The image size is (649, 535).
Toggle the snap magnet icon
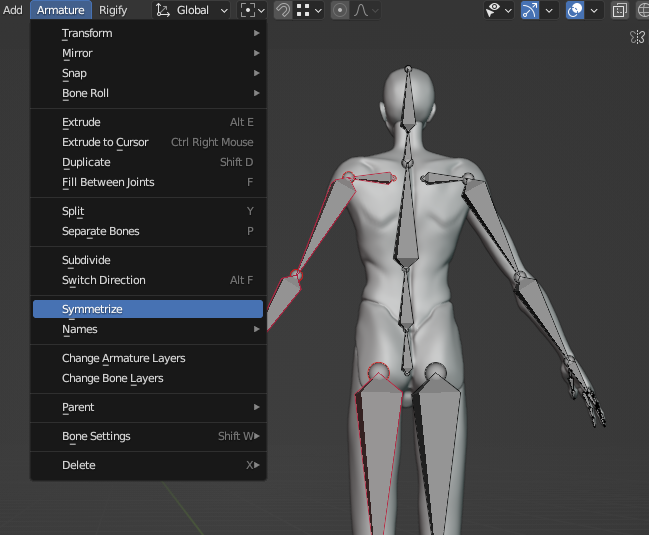point(283,10)
